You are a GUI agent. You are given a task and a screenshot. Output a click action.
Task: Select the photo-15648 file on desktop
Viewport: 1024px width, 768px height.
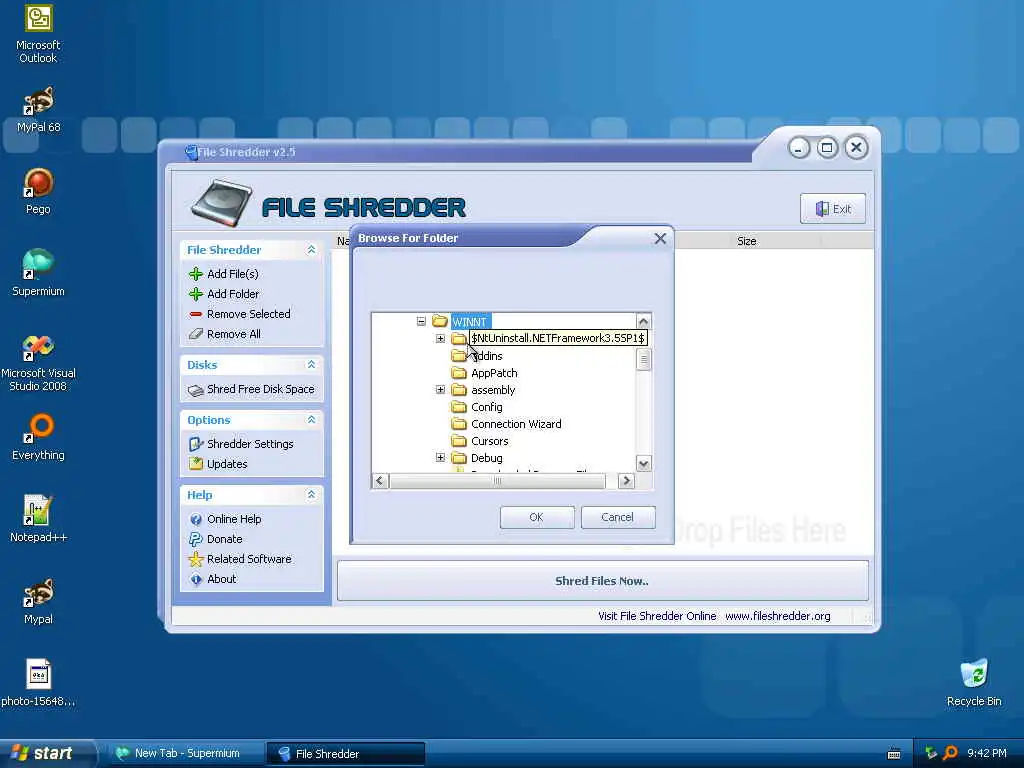click(38, 683)
